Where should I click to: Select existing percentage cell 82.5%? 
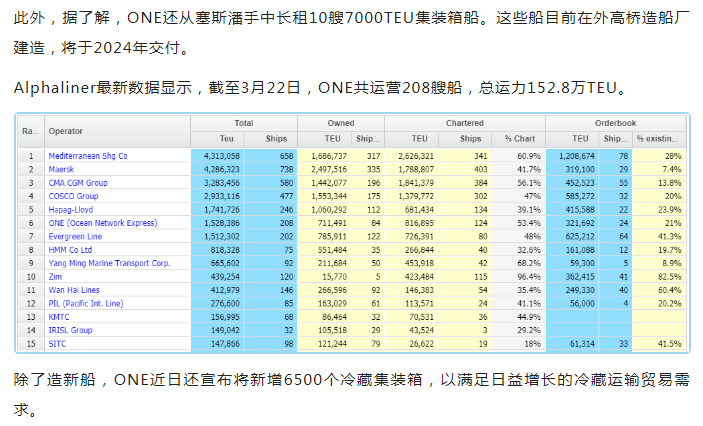click(660, 277)
